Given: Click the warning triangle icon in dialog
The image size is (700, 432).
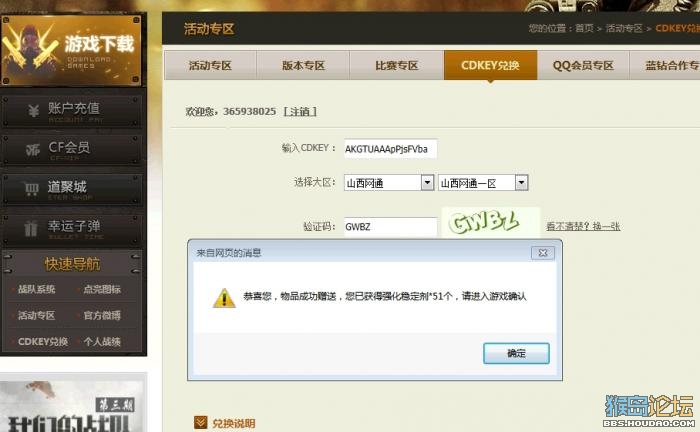Looking at the screenshot, I should (x=224, y=298).
